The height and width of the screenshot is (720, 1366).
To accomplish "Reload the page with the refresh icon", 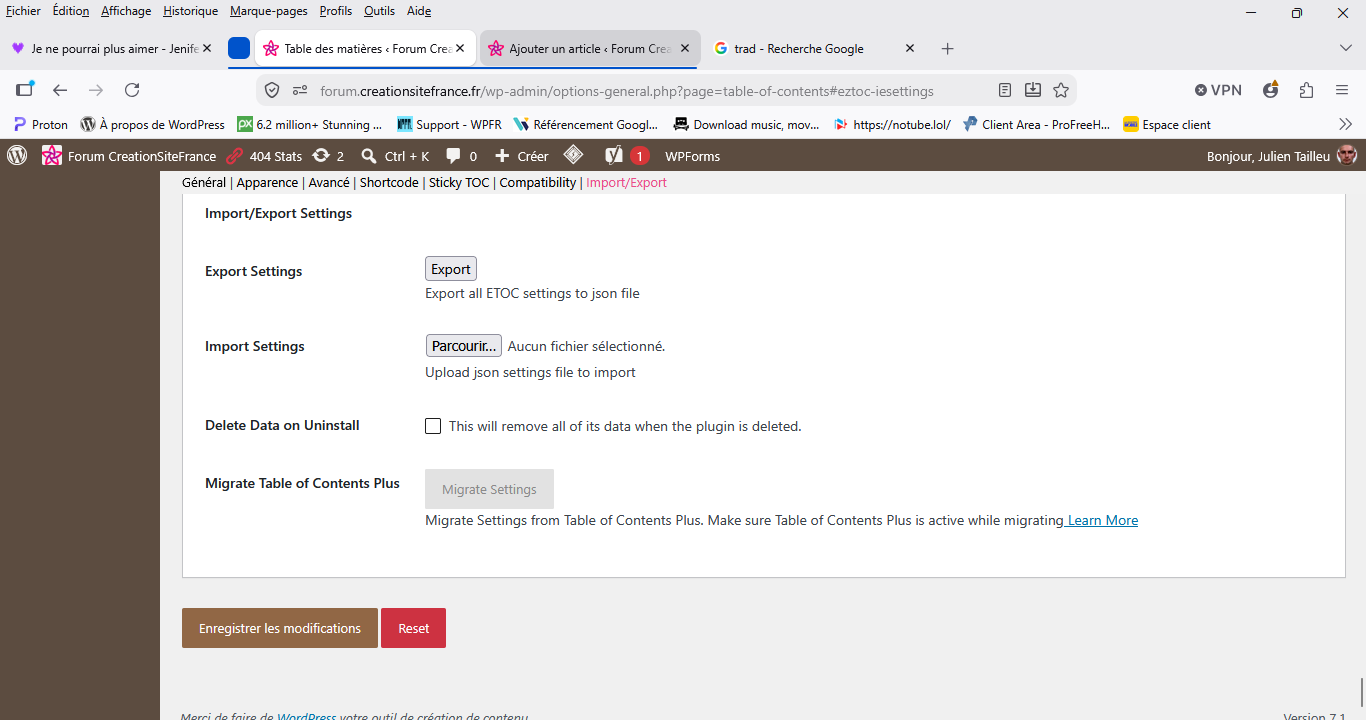I will coord(132,90).
